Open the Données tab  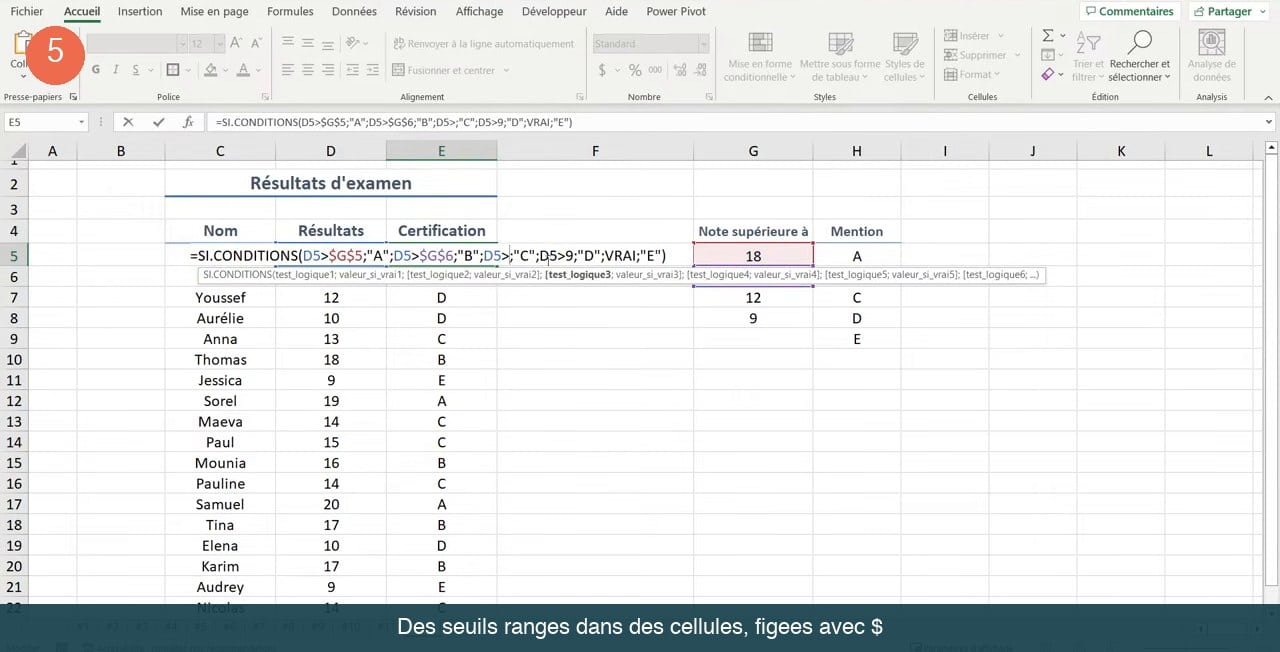click(x=354, y=12)
